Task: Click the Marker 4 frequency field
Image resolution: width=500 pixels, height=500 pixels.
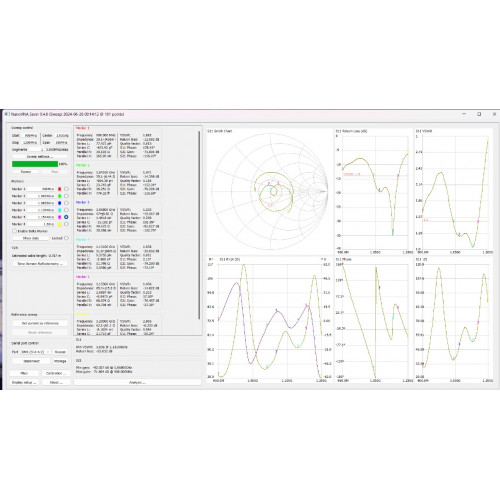Action: 41,210
